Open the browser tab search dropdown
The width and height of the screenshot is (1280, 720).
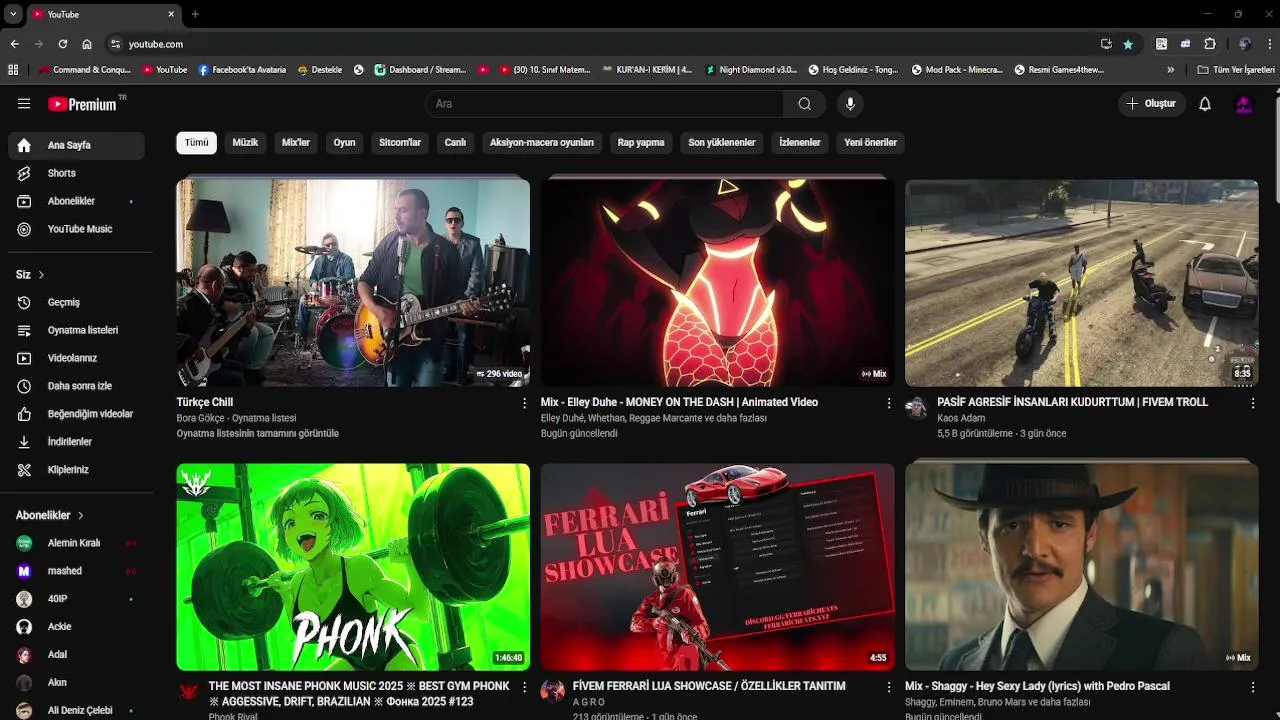[13, 14]
